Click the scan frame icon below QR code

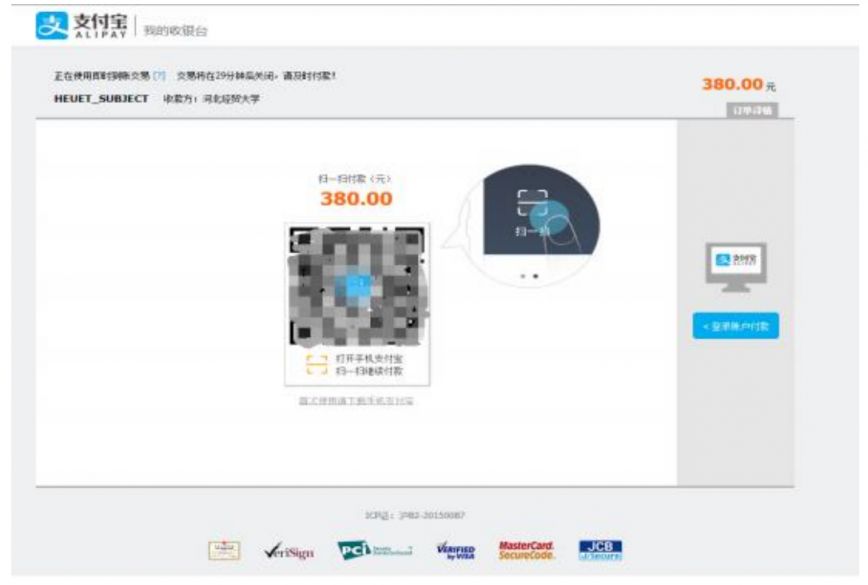(317, 365)
